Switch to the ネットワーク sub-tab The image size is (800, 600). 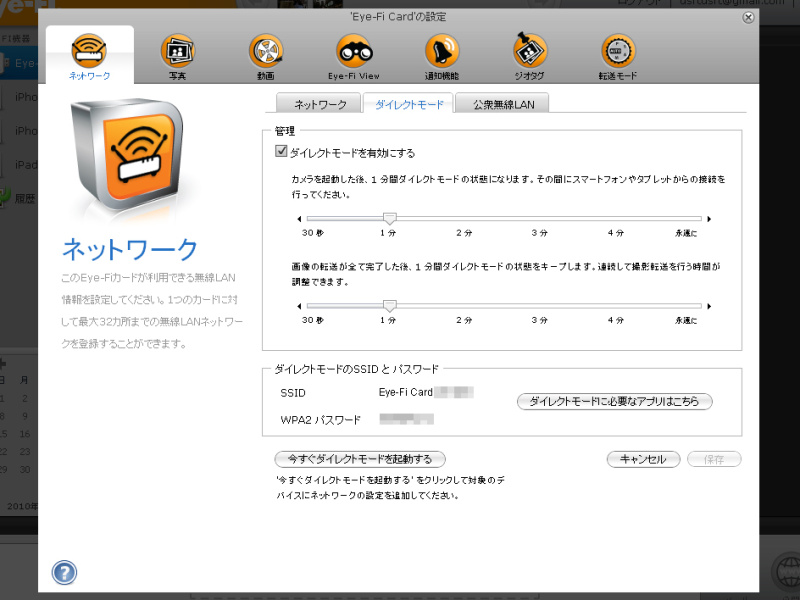tap(320, 105)
